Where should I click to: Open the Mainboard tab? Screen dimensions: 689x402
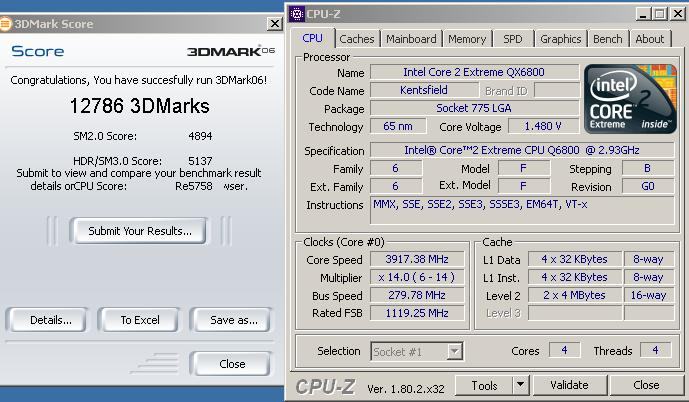click(x=411, y=39)
